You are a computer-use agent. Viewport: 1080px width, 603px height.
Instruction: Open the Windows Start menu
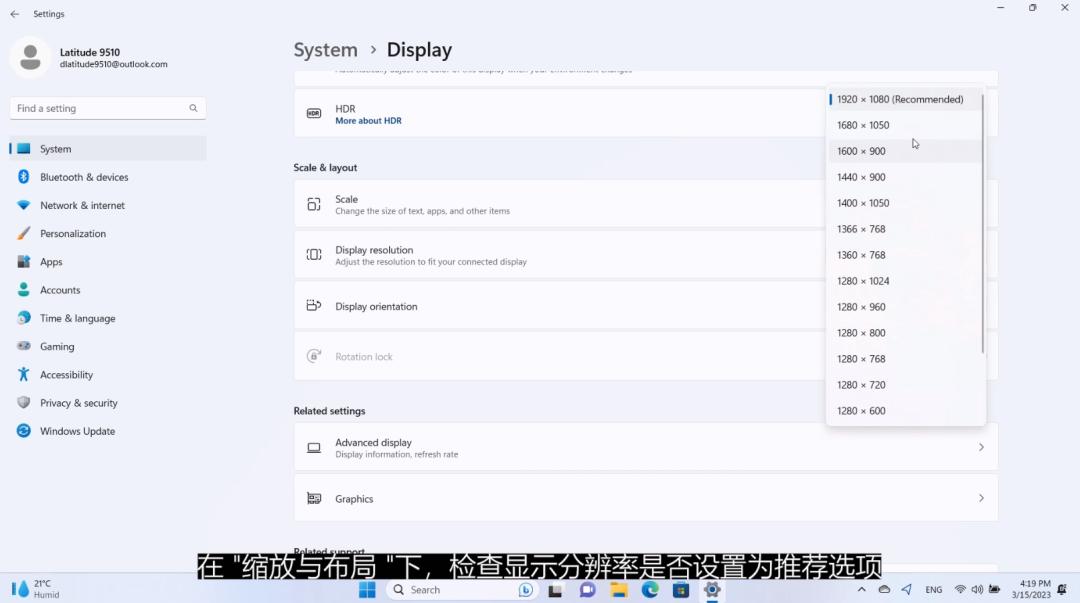coord(367,590)
